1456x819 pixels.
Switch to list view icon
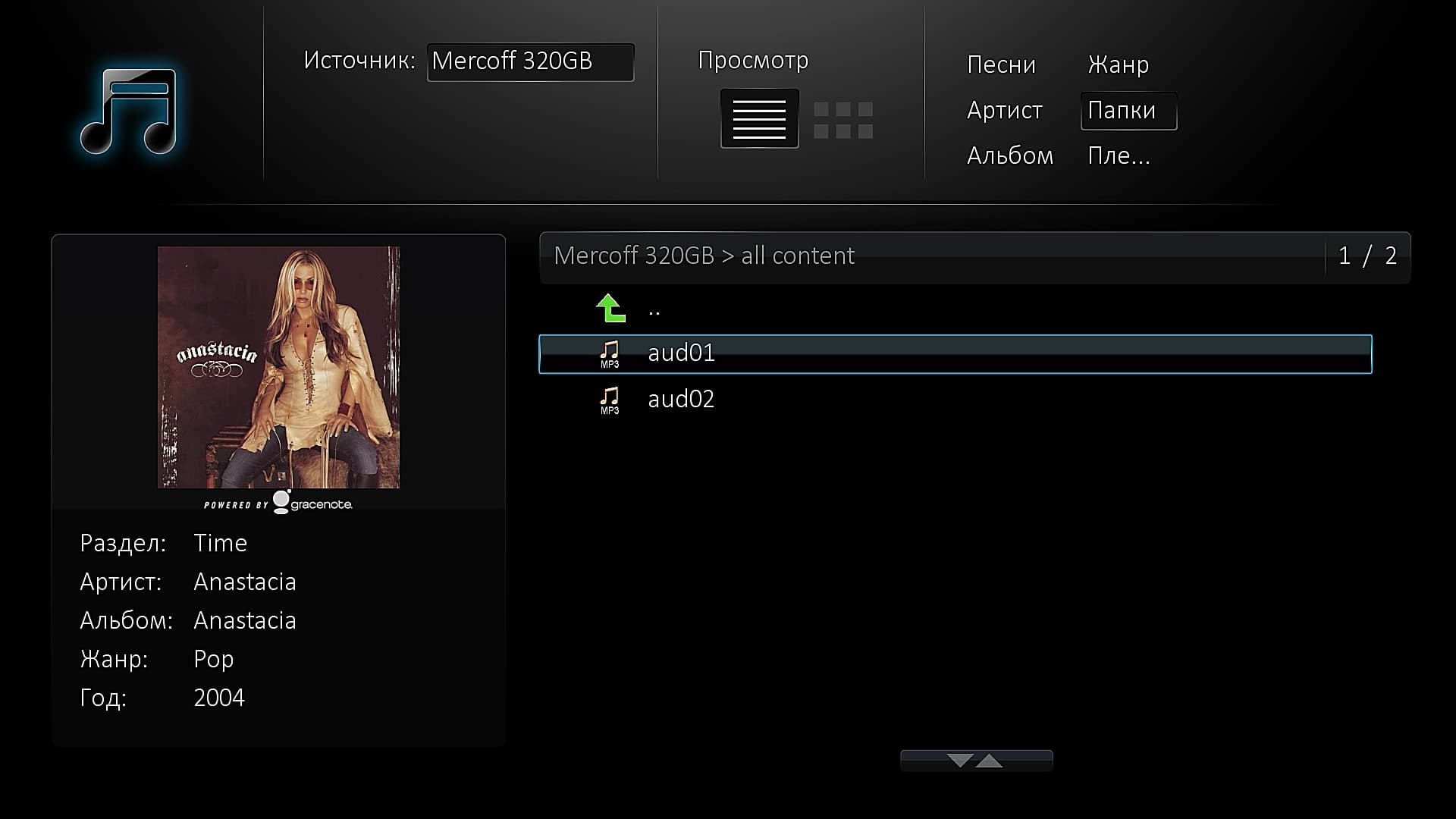[x=759, y=119]
